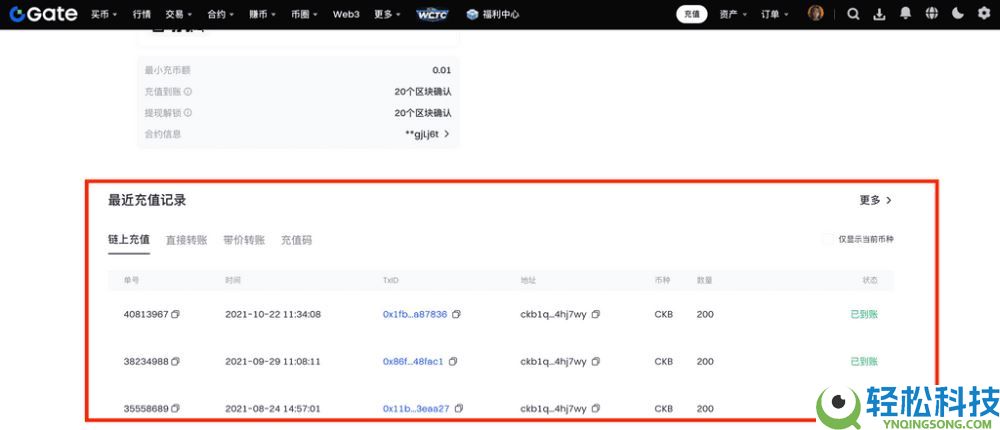Switch to the 充值码 tab

click(x=297, y=240)
